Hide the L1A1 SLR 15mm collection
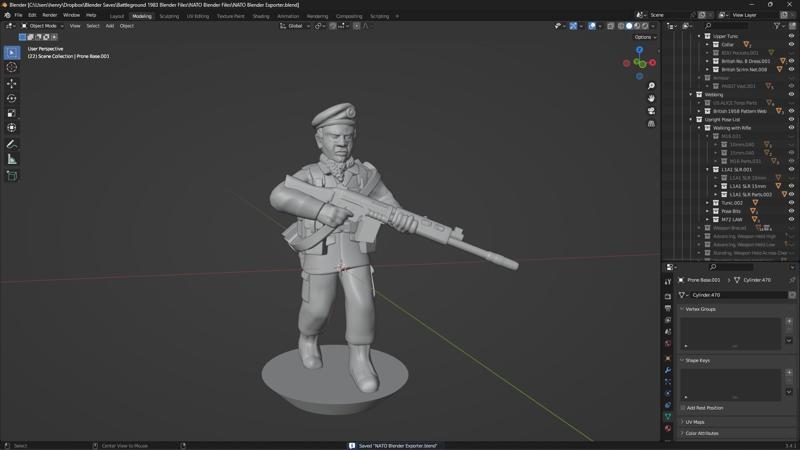The height and width of the screenshot is (450, 800). [x=791, y=186]
